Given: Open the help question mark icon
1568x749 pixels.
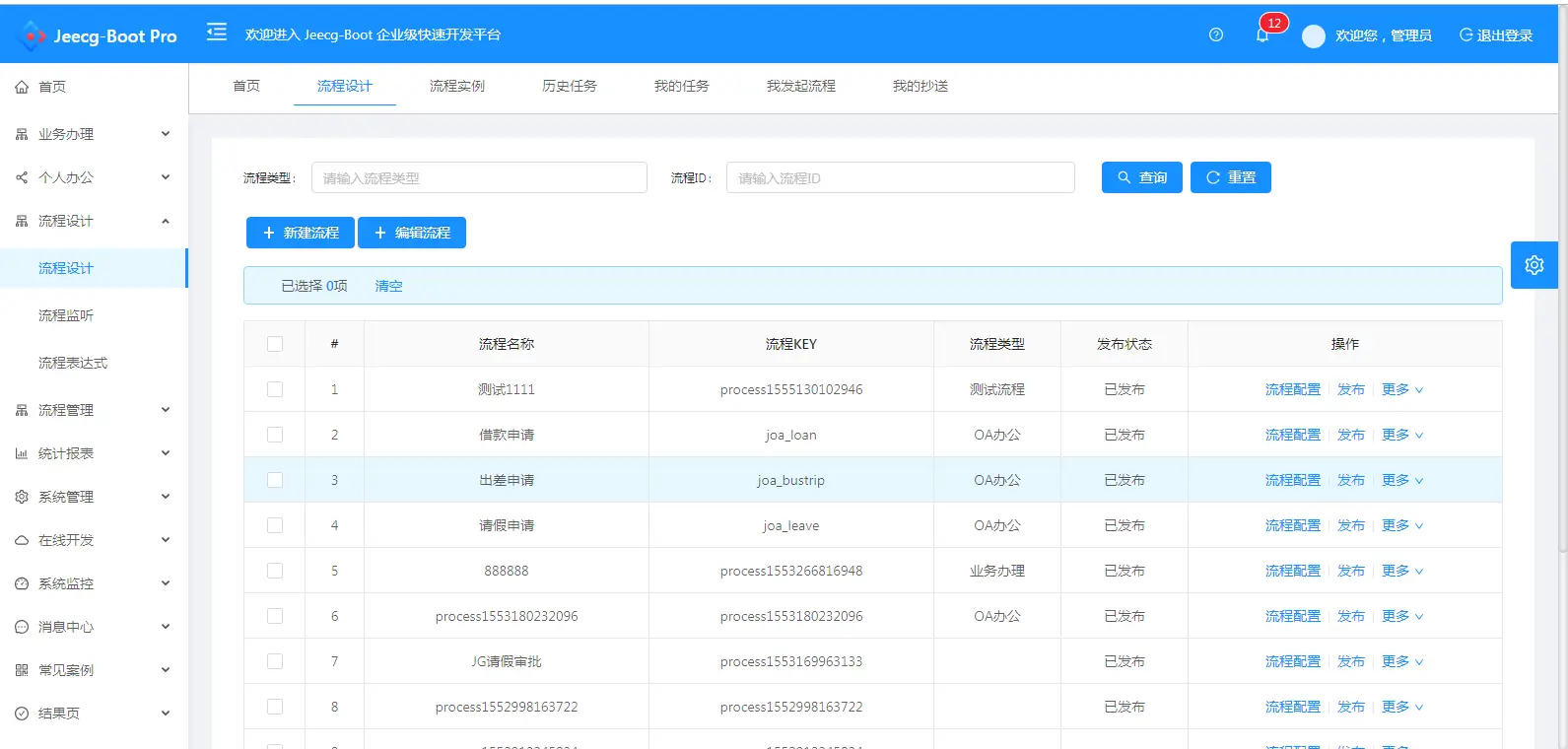Looking at the screenshot, I should click(1216, 34).
